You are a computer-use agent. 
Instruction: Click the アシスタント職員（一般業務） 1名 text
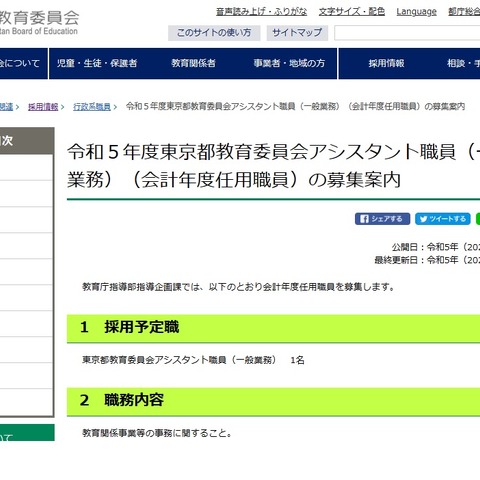193,360
